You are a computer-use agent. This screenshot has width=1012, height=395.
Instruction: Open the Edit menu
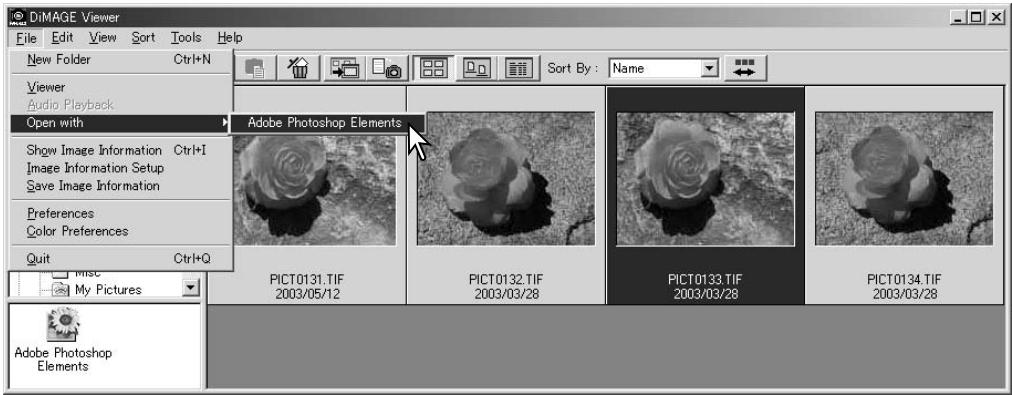coord(63,38)
